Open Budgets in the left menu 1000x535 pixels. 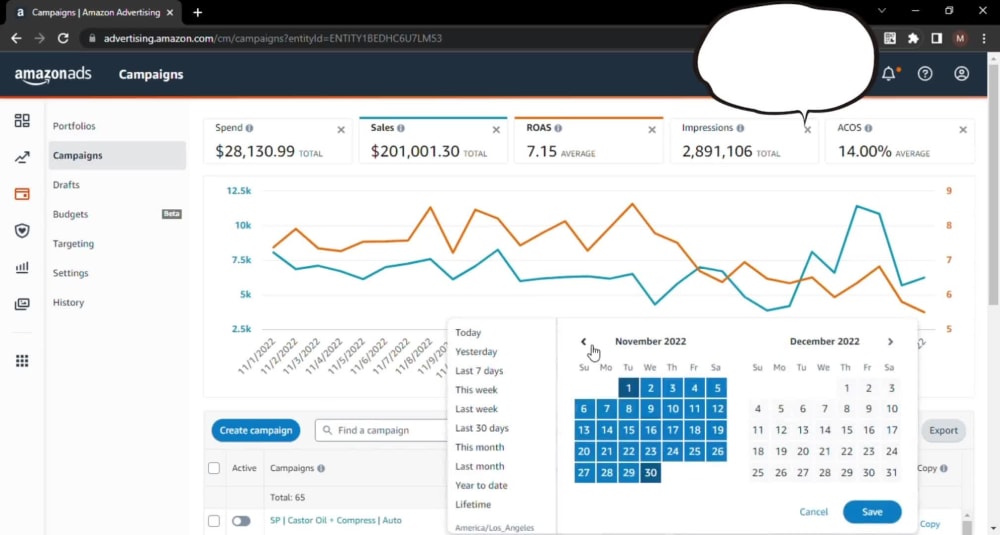(x=70, y=214)
